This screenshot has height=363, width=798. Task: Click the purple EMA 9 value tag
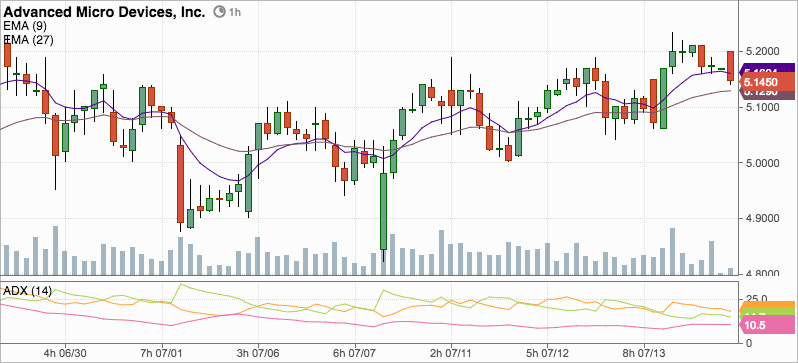768,69
